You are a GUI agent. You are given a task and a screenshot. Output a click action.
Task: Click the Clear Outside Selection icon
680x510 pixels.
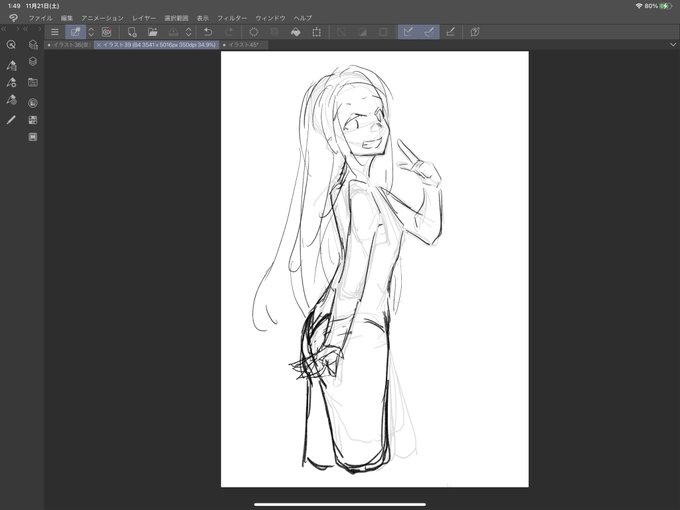tap(275, 32)
